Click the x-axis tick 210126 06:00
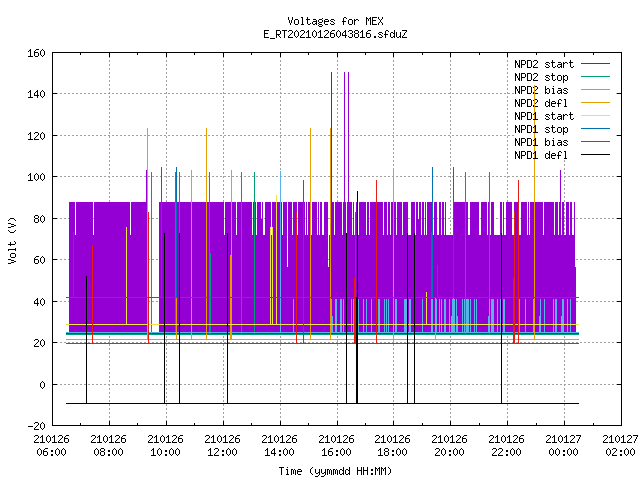The height and width of the screenshot is (480, 640). [x=51, y=446]
